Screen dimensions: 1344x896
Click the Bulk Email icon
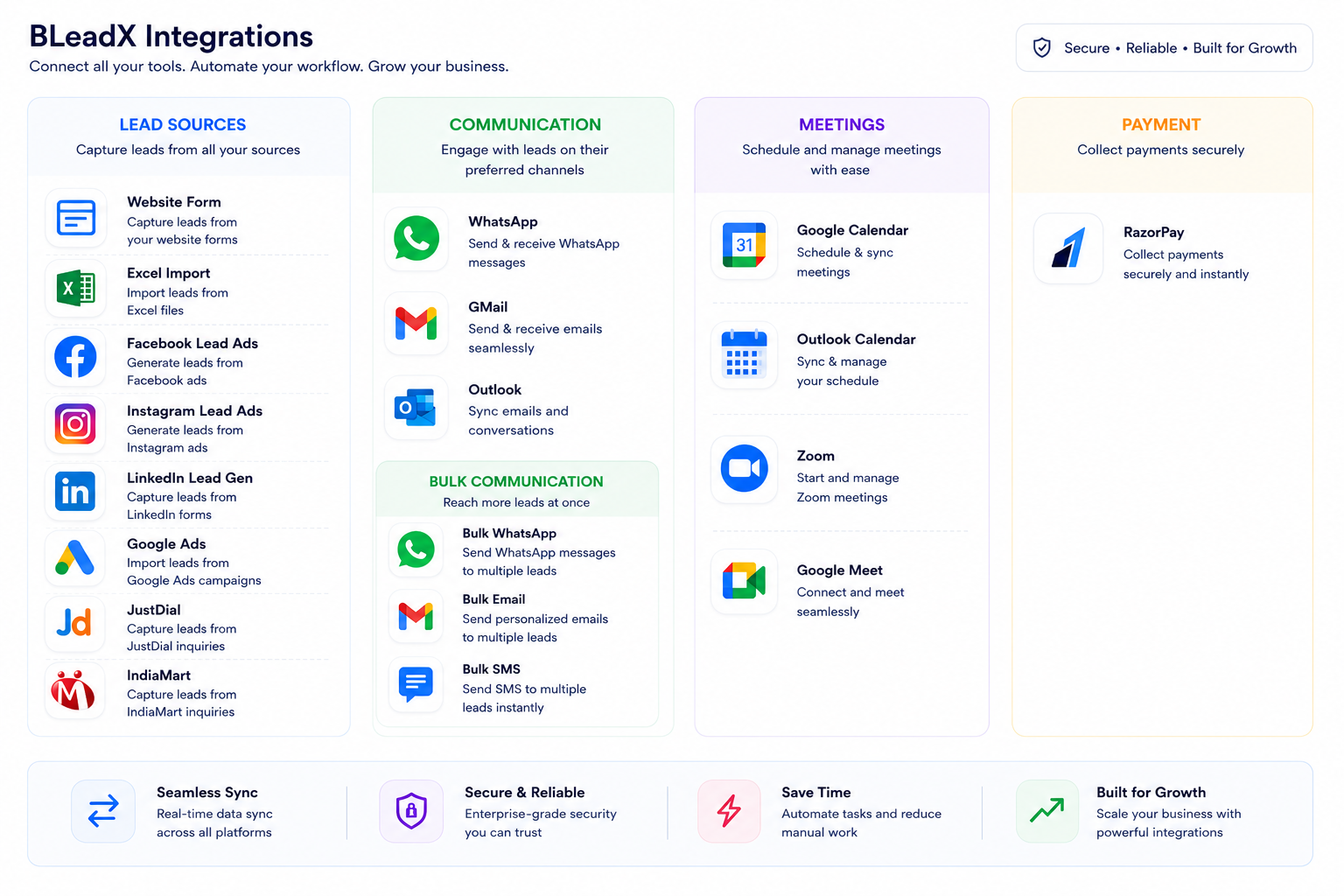[x=416, y=617]
